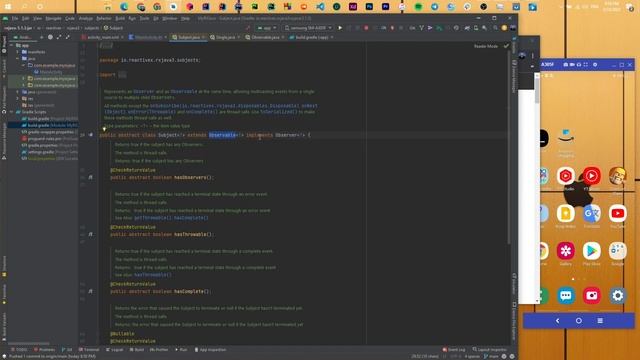Image resolution: width=640 pixels, height=360 pixels.
Task: Expand the res folder
Action: coord(18,98)
